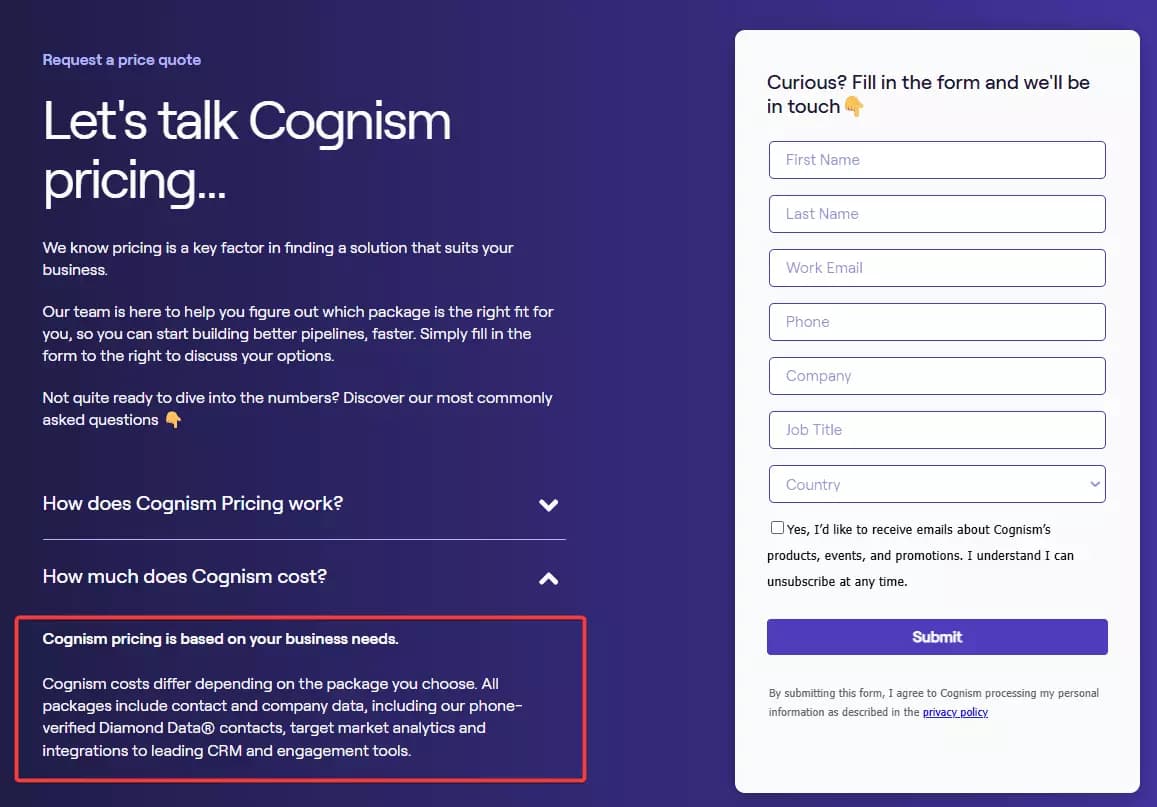Click into the Work Email field
Screen dimensions: 1157x807
coord(937,268)
